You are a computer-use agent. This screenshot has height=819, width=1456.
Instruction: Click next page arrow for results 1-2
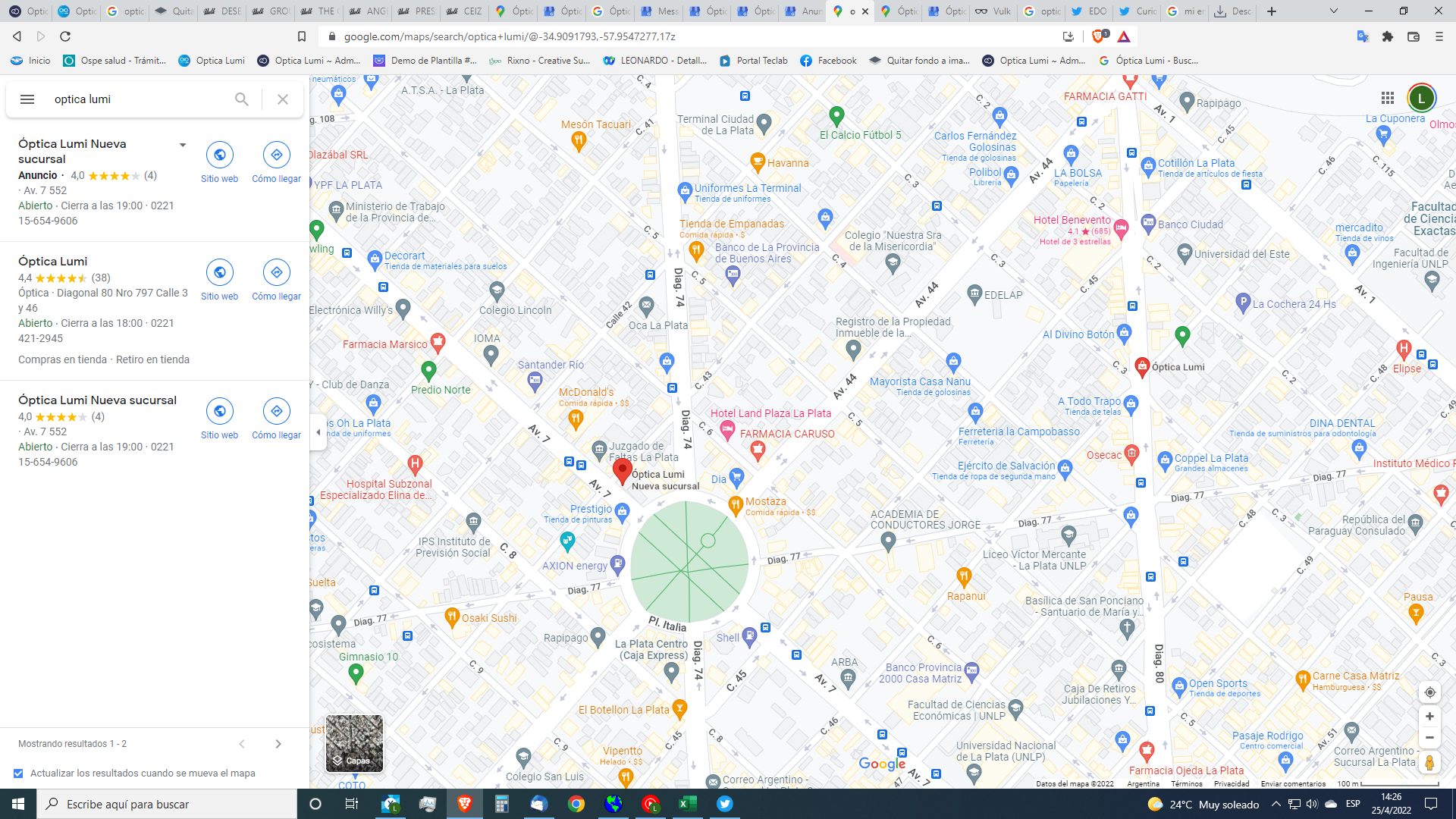[x=278, y=743]
